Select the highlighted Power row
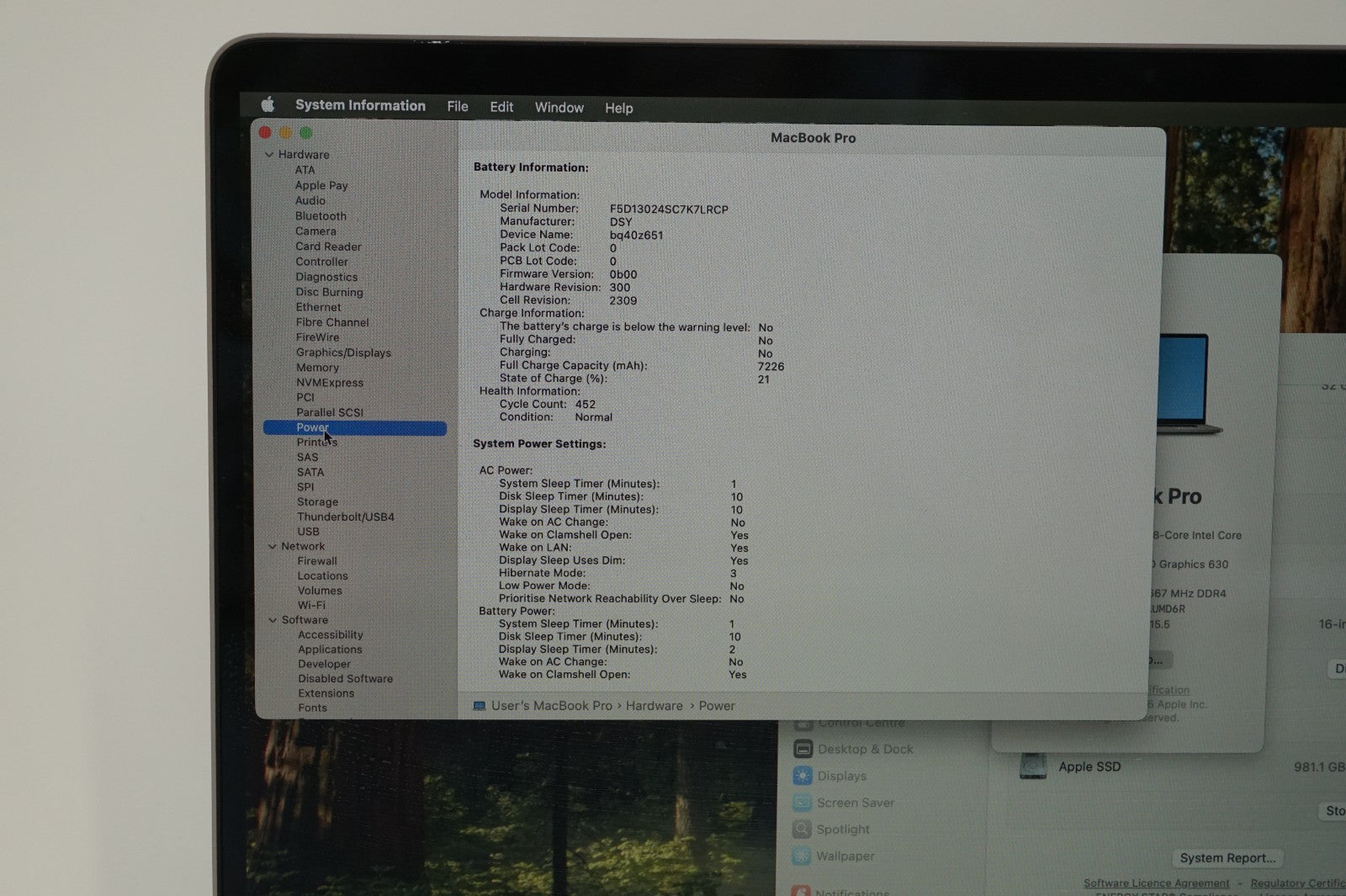The image size is (1346, 896). pyautogui.click(x=354, y=428)
